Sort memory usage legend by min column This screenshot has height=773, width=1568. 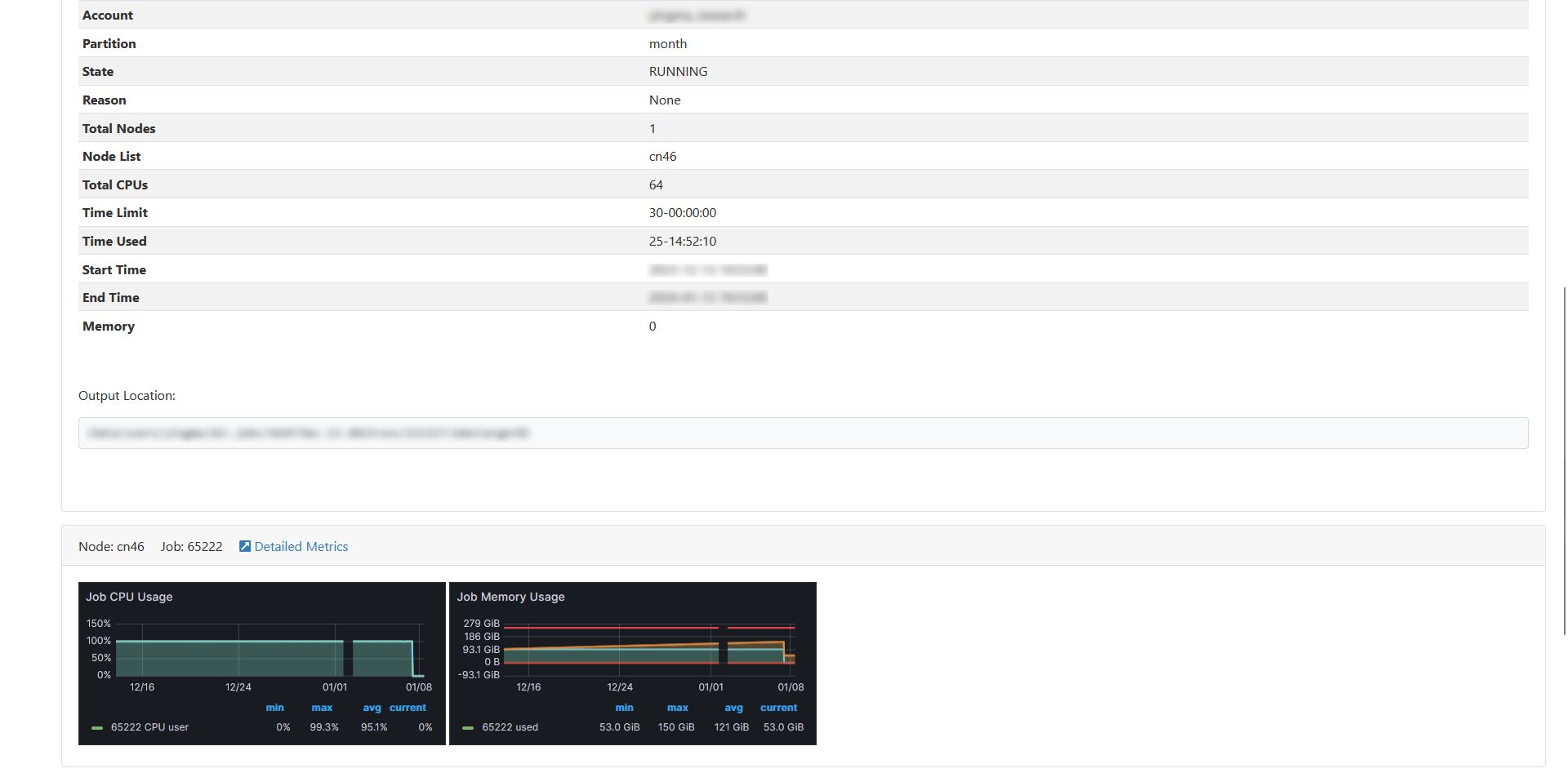(x=624, y=708)
